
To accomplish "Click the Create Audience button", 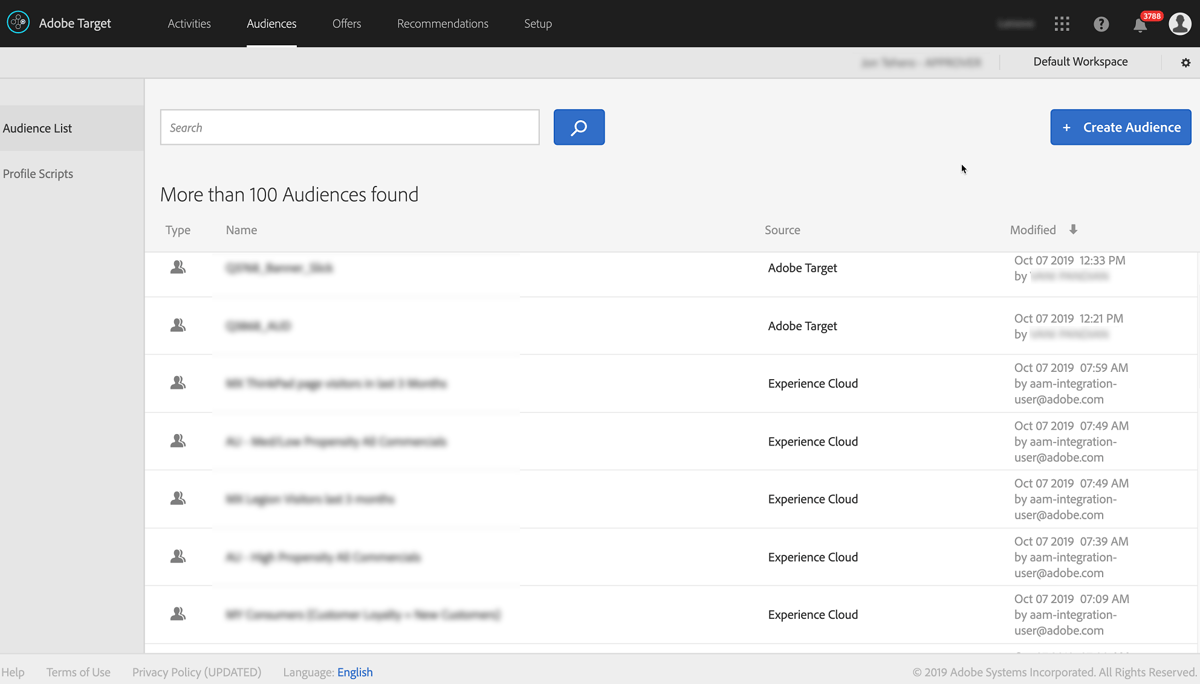I will pos(1120,127).
